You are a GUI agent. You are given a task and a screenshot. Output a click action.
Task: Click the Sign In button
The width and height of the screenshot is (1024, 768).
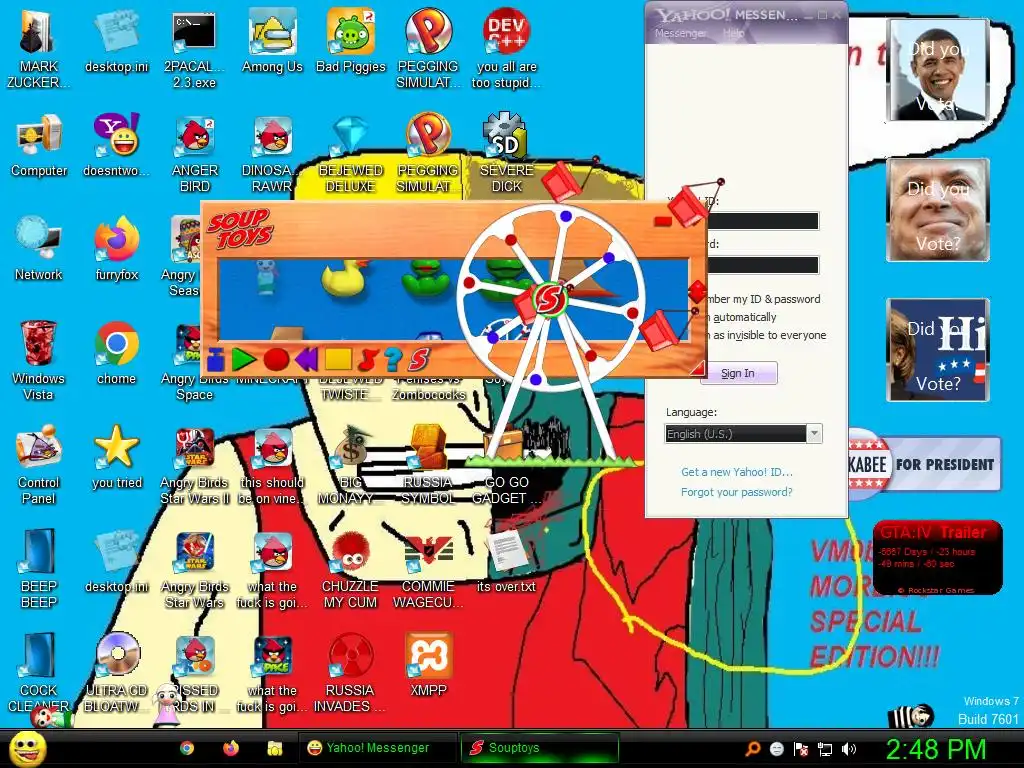738,373
